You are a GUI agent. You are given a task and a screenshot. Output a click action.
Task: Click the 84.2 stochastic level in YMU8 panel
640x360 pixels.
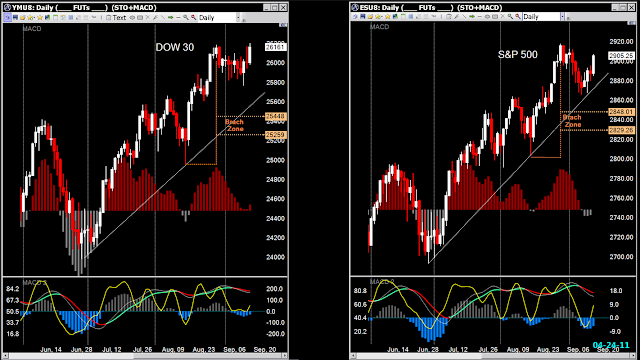12,289
